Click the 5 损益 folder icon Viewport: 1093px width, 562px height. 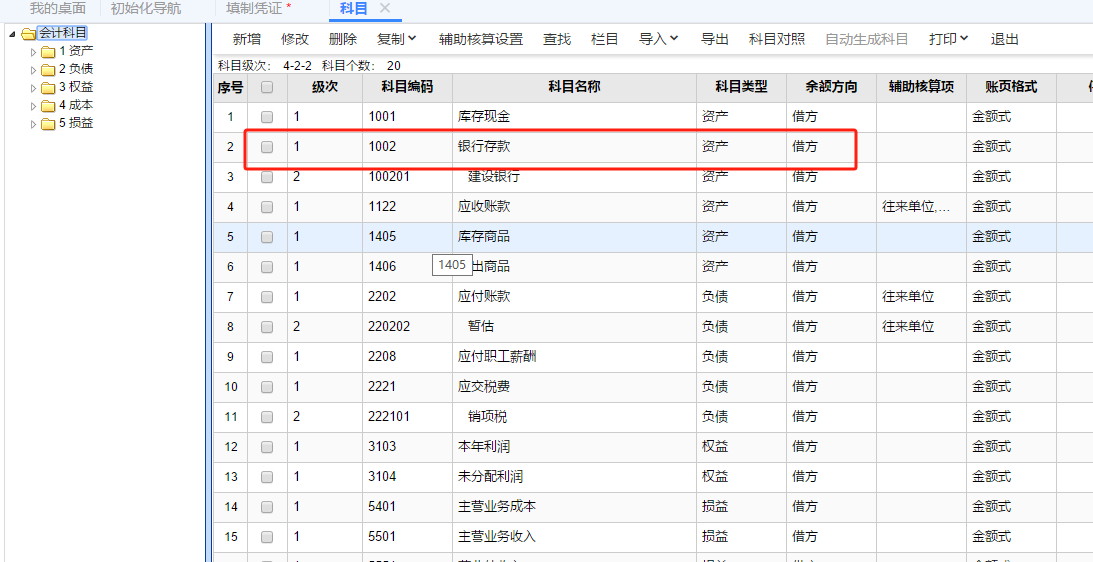(x=47, y=124)
